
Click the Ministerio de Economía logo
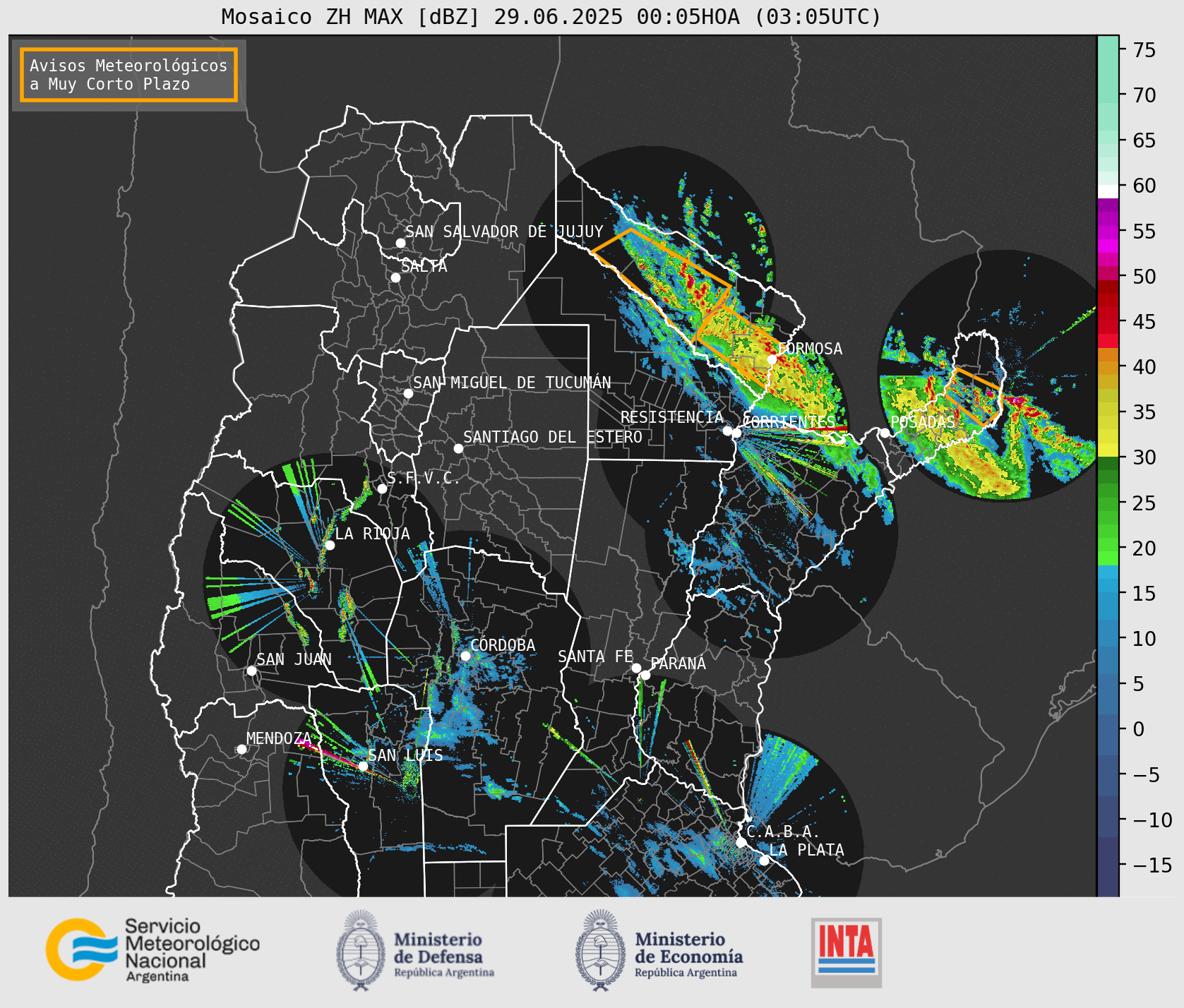659,951
